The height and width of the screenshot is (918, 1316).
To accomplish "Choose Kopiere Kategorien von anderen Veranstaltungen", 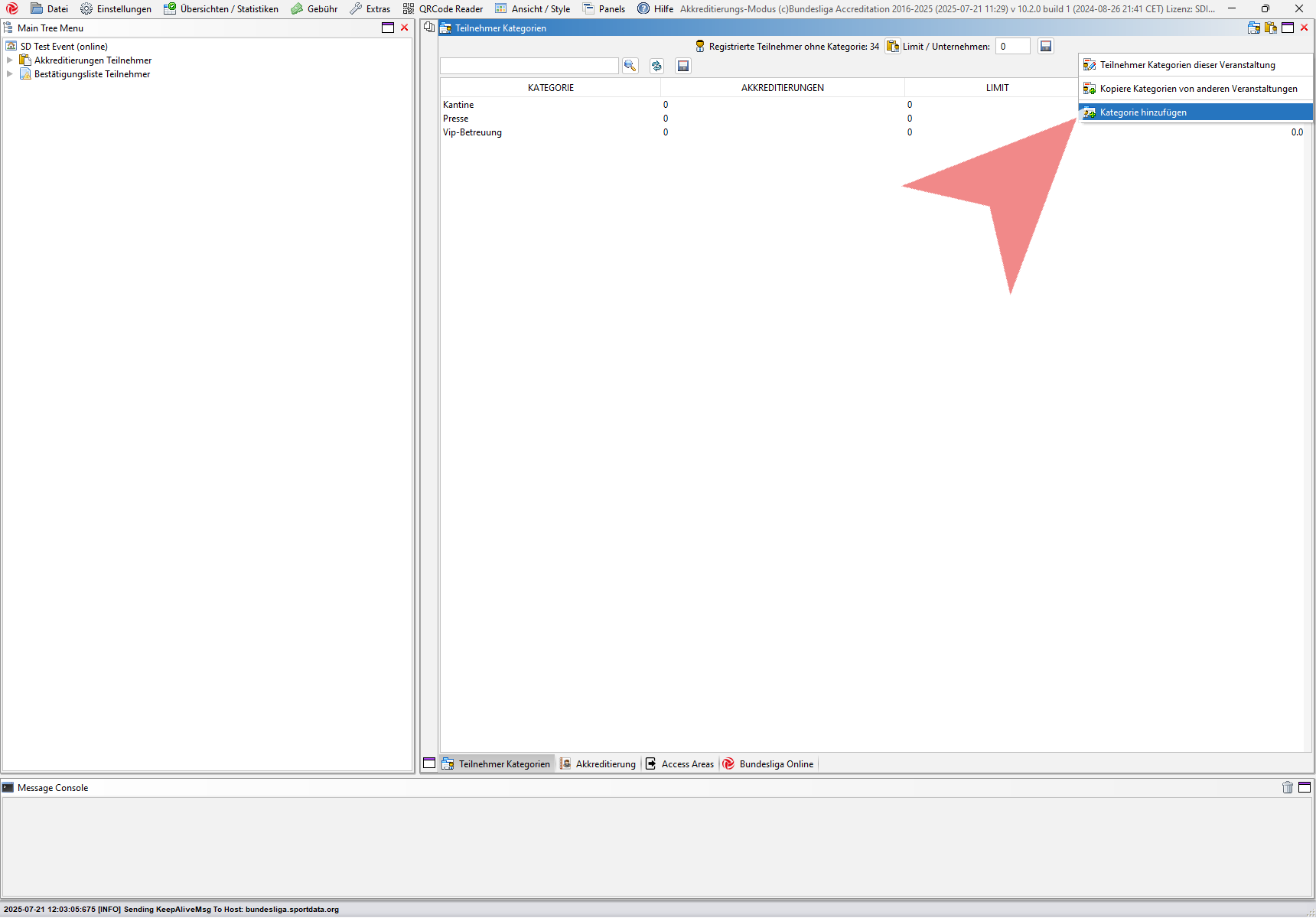I will (1196, 89).
